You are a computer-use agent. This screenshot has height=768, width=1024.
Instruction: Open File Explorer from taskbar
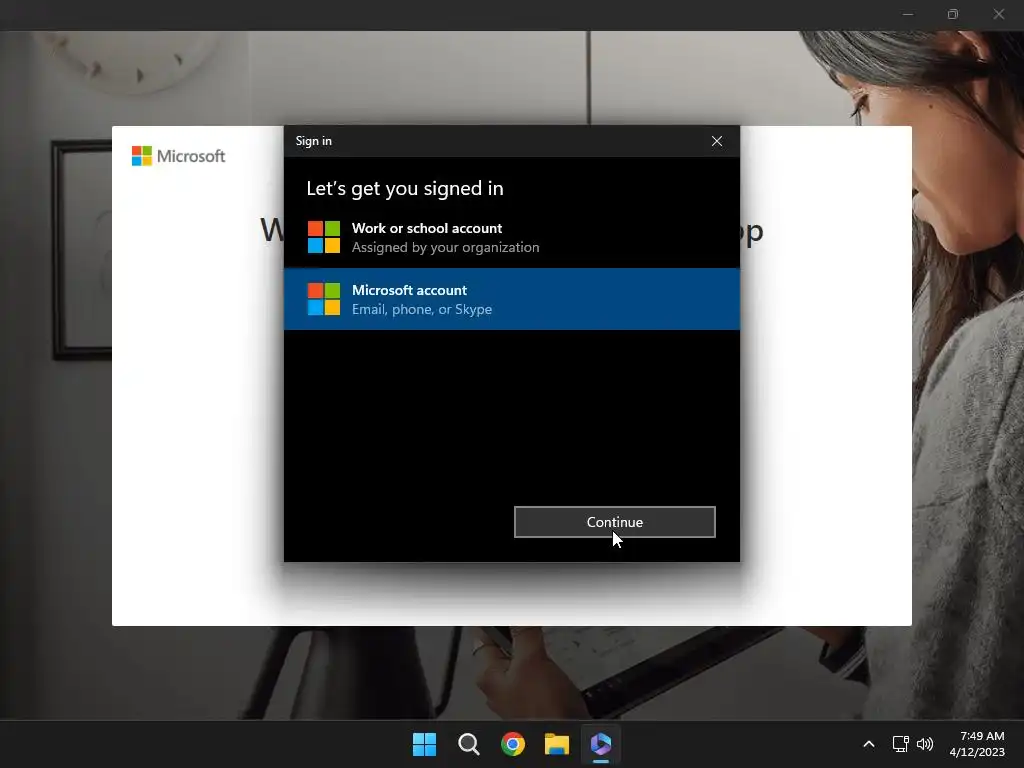(557, 744)
